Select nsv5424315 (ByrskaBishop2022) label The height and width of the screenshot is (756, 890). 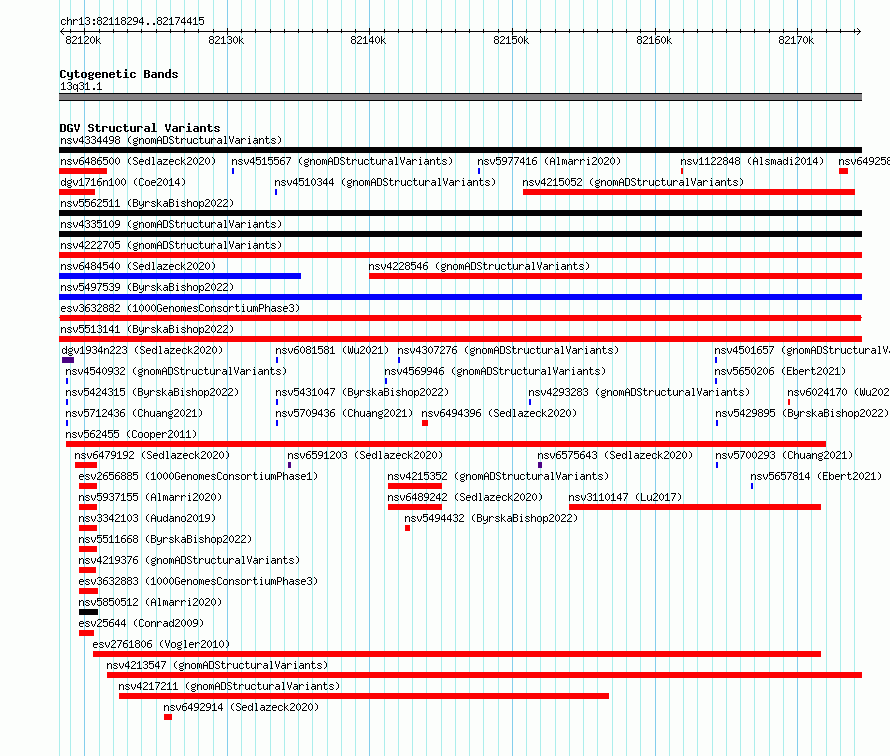(152, 392)
